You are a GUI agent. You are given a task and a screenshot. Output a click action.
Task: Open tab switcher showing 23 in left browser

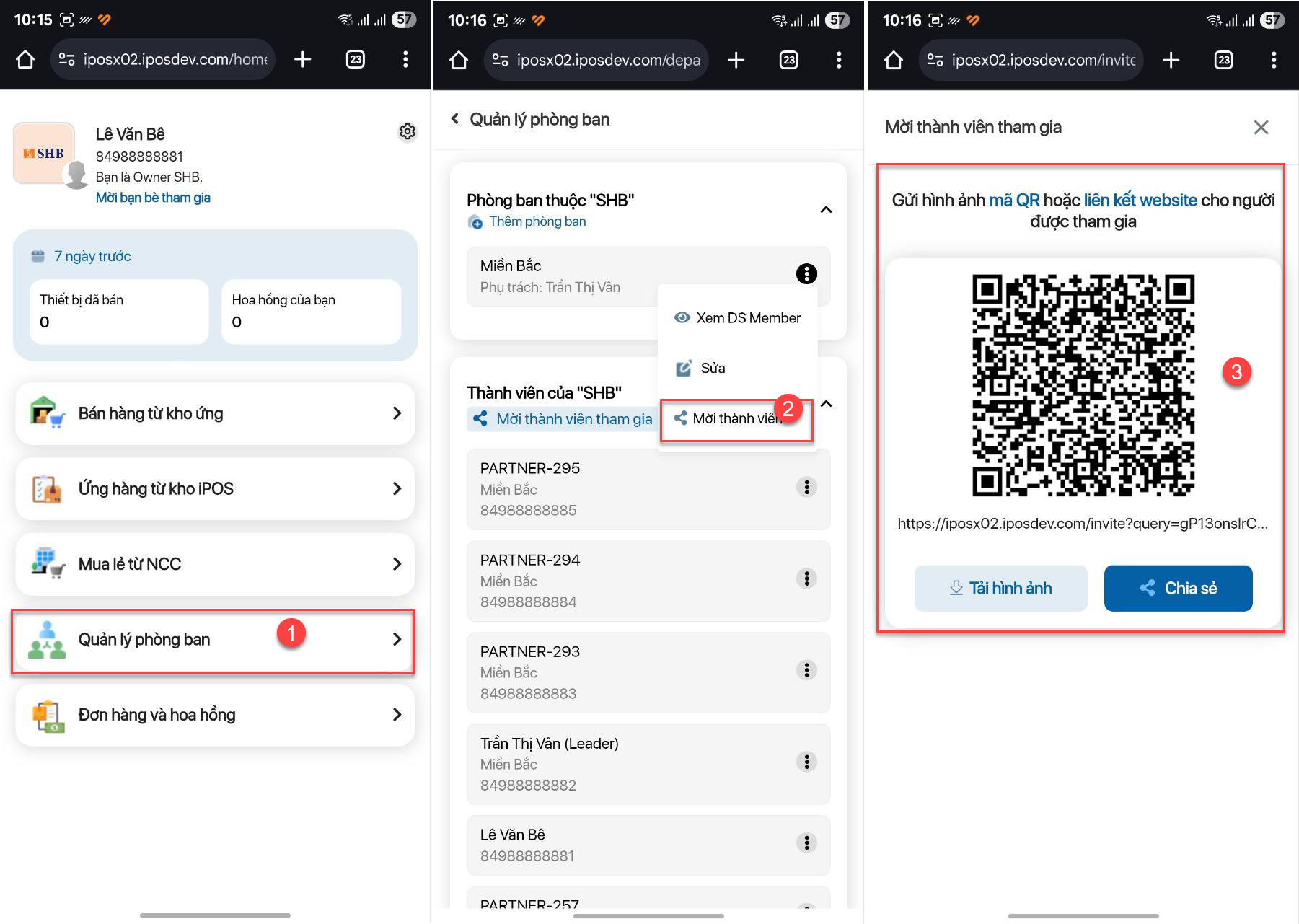click(356, 59)
